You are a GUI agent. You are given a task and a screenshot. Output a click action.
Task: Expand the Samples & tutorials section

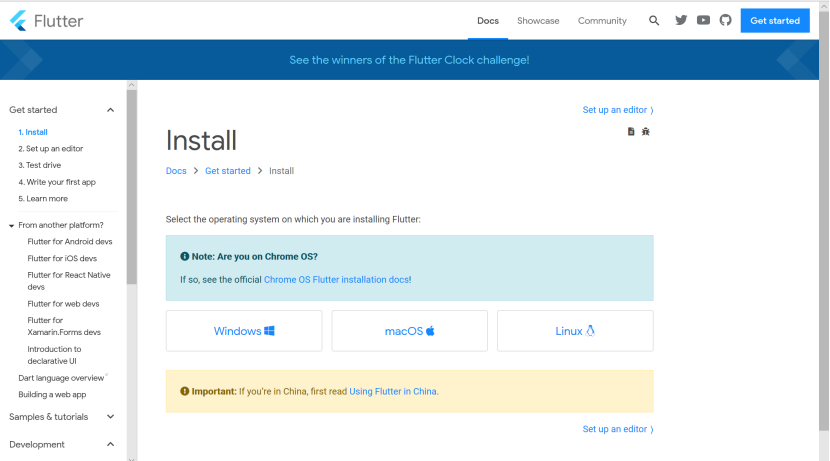point(62,417)
